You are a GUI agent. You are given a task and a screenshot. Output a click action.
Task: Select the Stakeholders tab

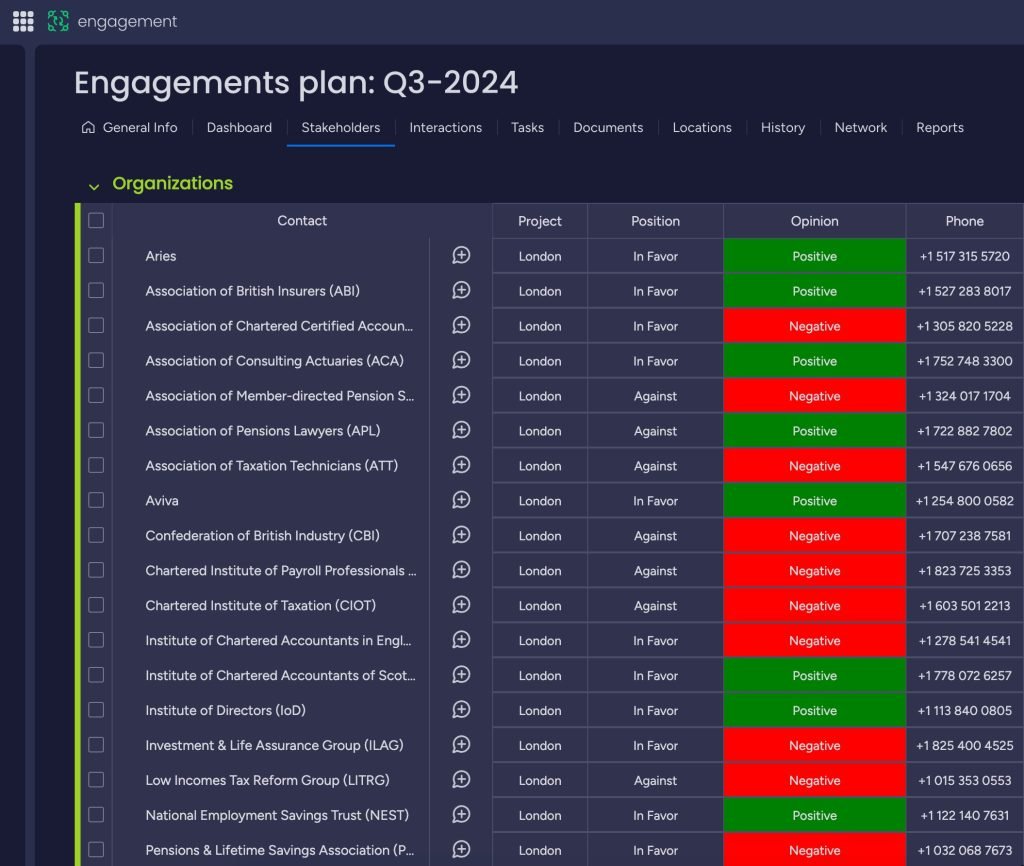coord(340,127)
